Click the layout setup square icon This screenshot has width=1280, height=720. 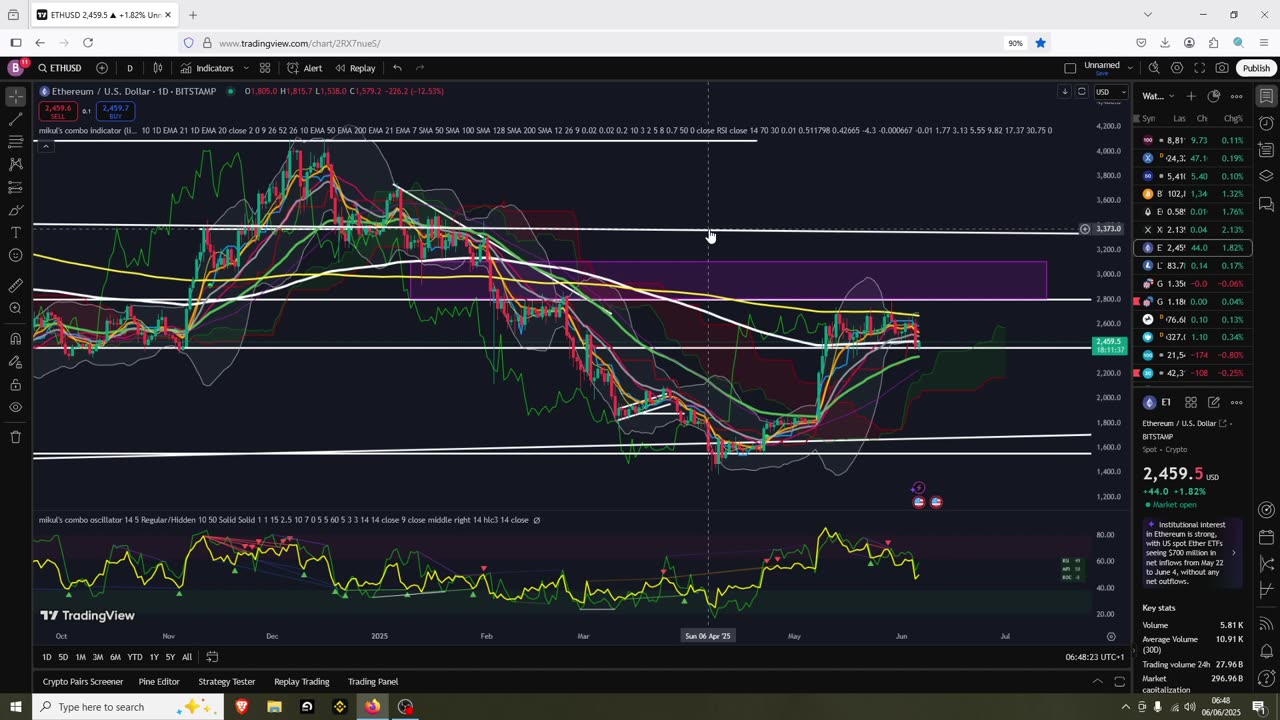(x=1070, y=68)
